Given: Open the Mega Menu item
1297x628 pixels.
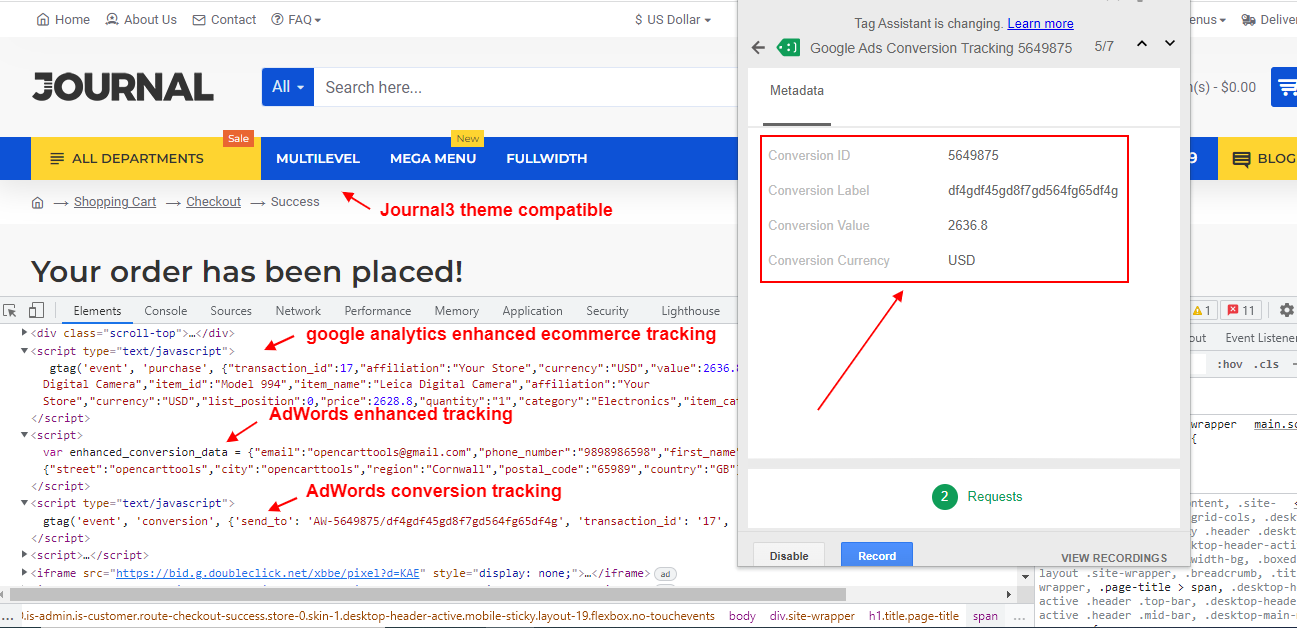Looking at the screenshot, I should point(433,159).
